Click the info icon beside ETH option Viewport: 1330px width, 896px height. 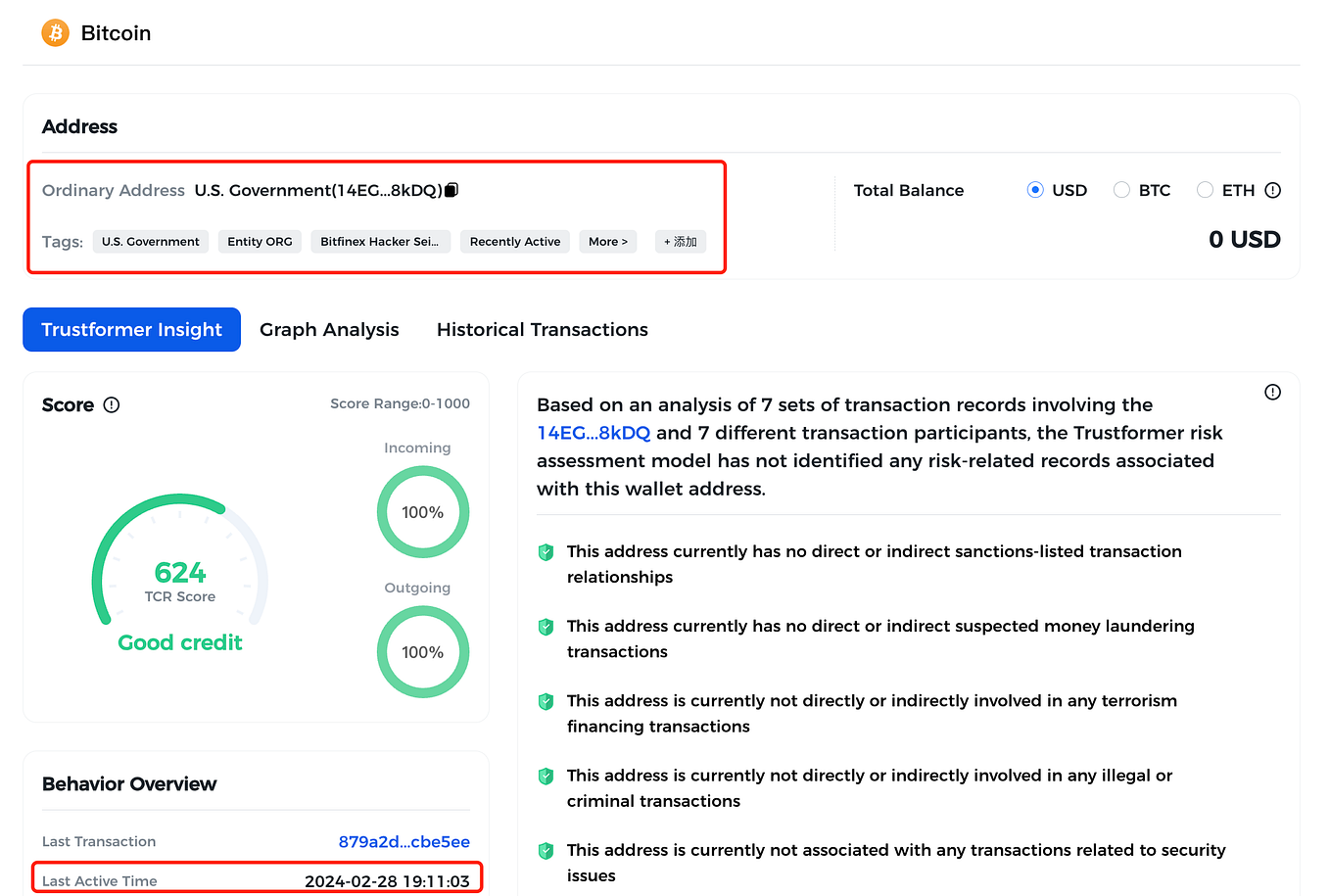pyautogui.click(x=1271, y=190)
